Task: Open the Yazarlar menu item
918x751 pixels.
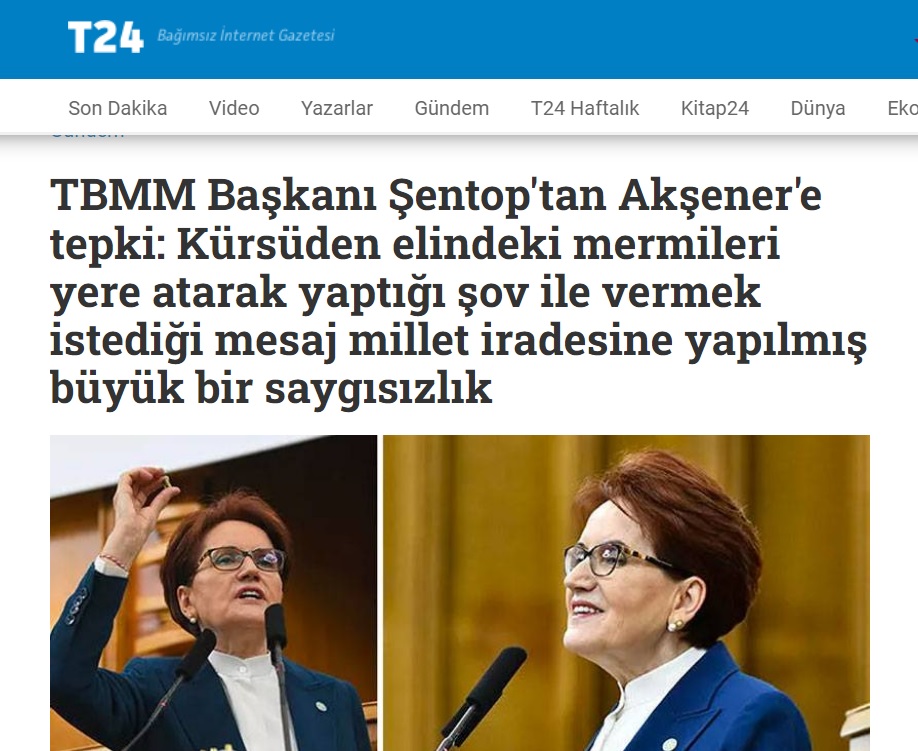Action: point(337,108)
